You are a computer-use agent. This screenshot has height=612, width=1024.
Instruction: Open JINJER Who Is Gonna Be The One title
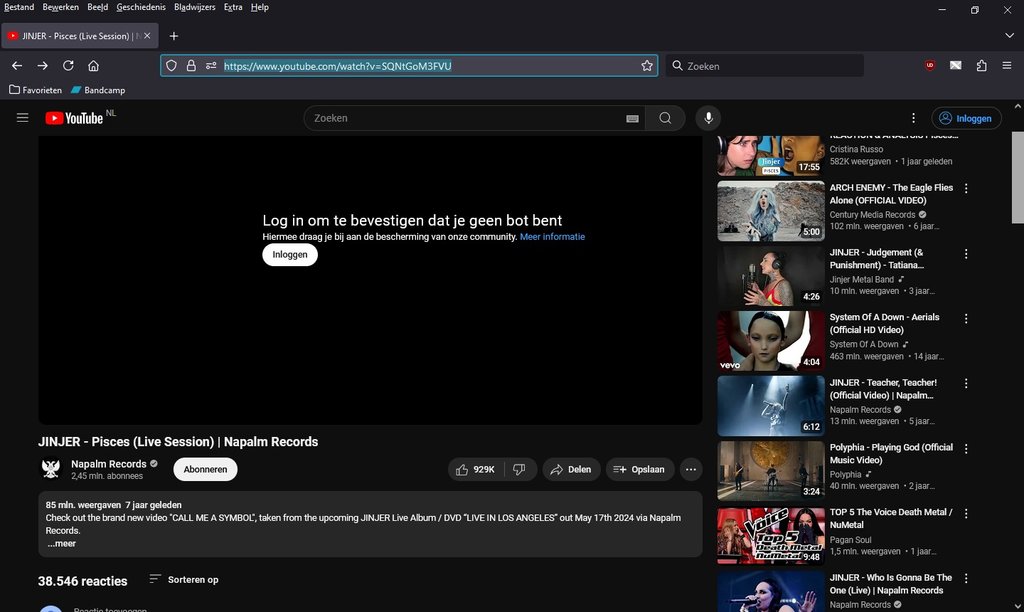pyautogui.click(x=891, y=584)
